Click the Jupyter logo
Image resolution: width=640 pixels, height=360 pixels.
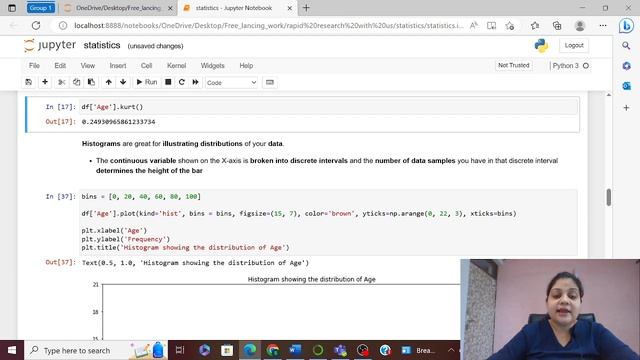[50, 45]
